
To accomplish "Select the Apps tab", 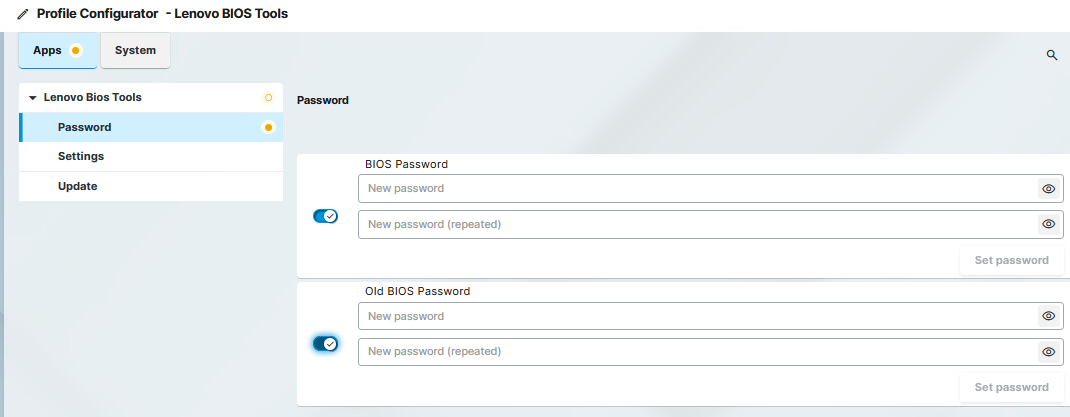I will coord(48,50).
